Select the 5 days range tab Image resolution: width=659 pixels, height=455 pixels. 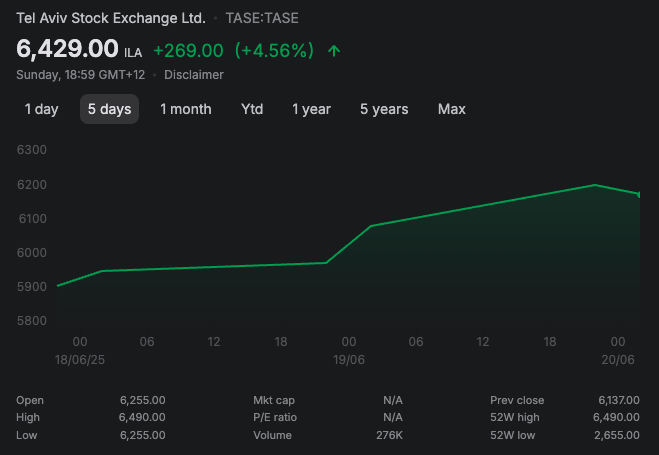pos(109,109)
